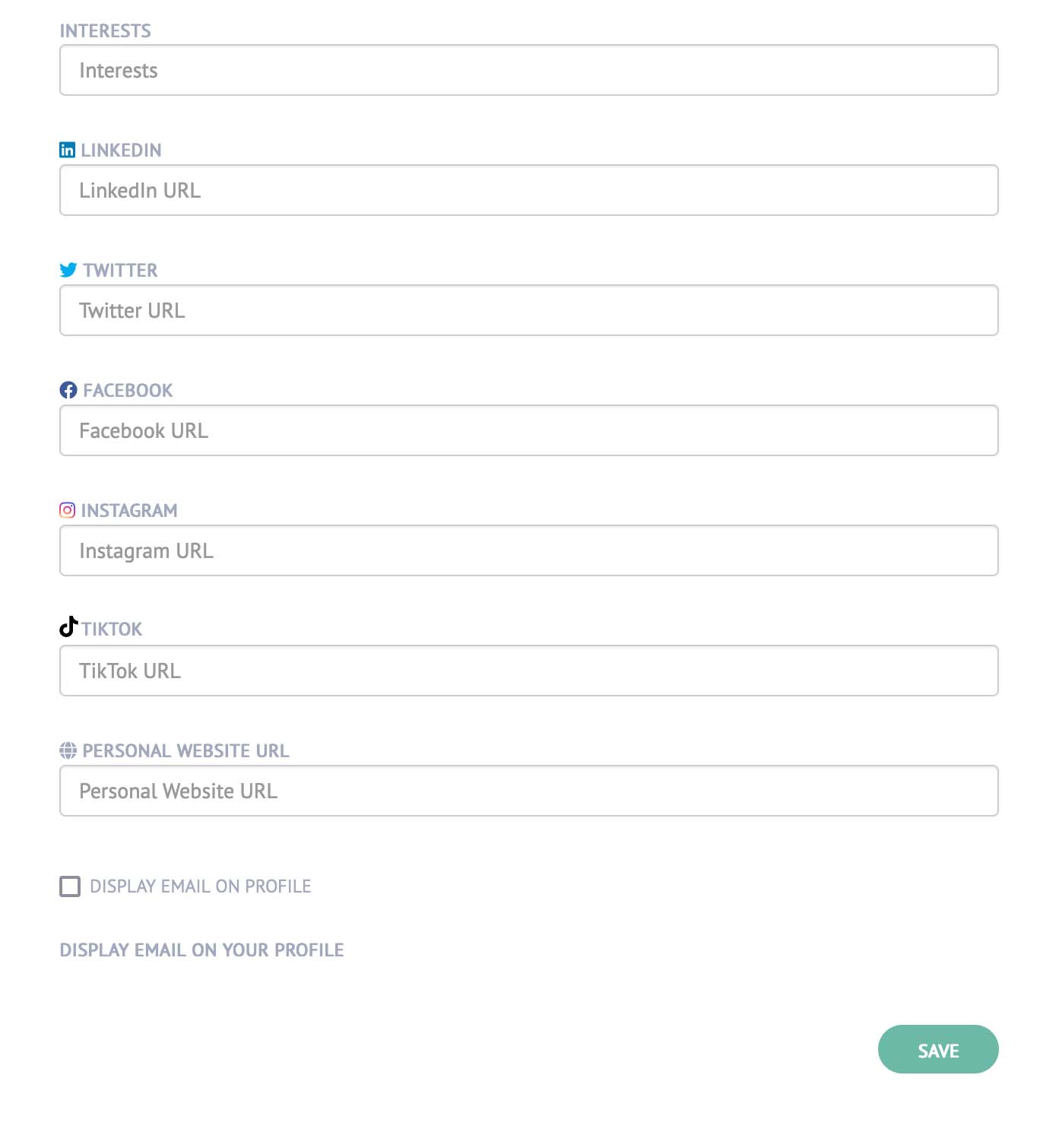This screenshot has width=1059, height=1148.
Task: Click the Instagram camera icon
Action: point(67,510)
